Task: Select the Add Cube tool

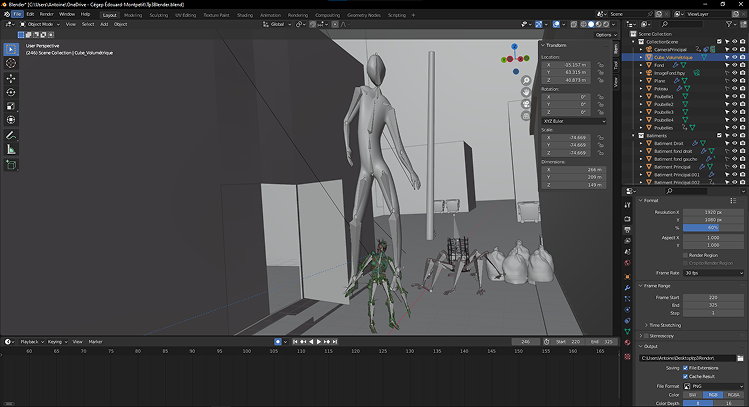Action: 11,165
